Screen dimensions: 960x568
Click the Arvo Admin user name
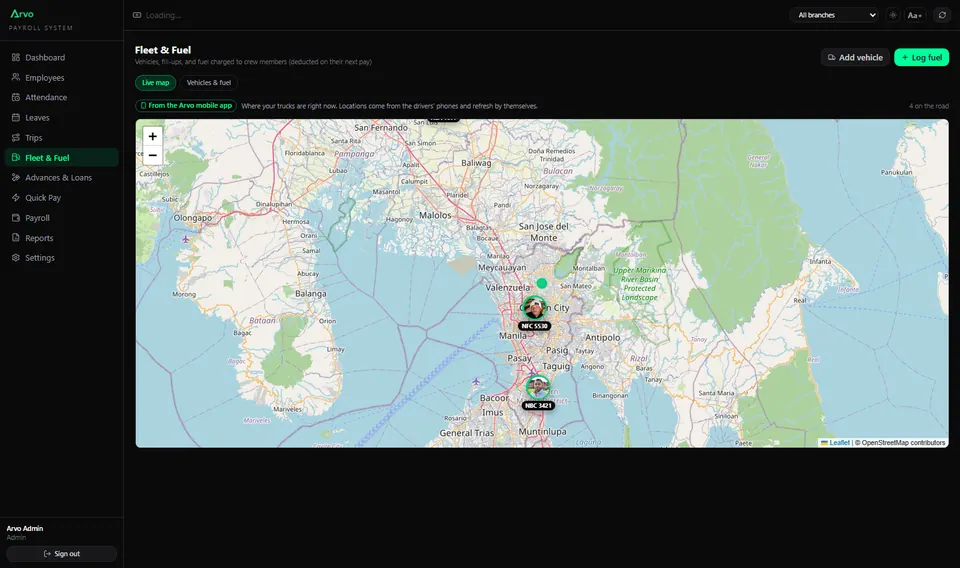[25, 528]
